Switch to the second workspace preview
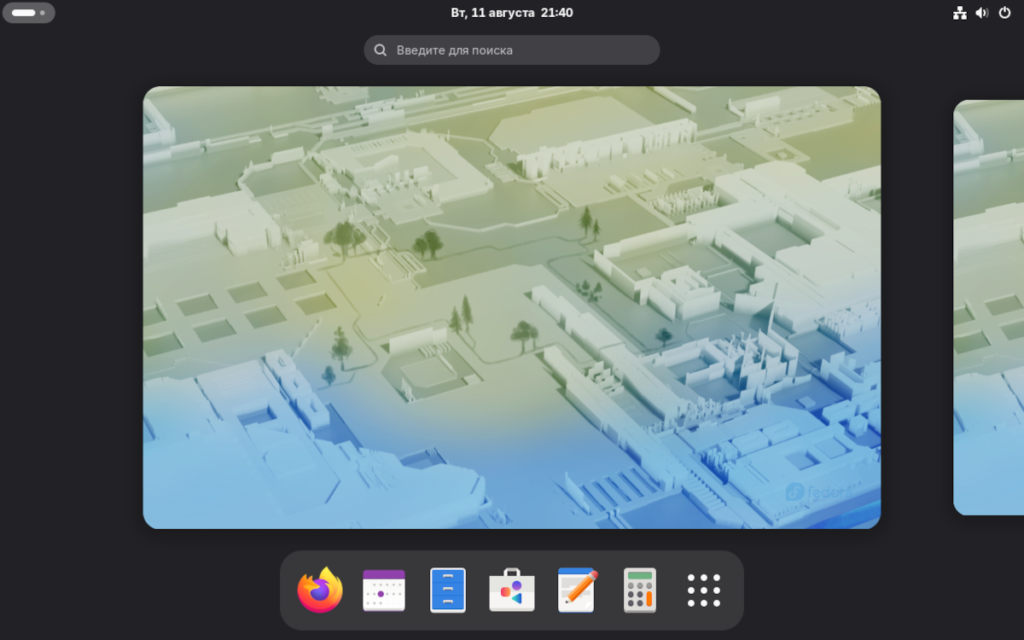Screen dimensions: 1024x640 (989, 308)
